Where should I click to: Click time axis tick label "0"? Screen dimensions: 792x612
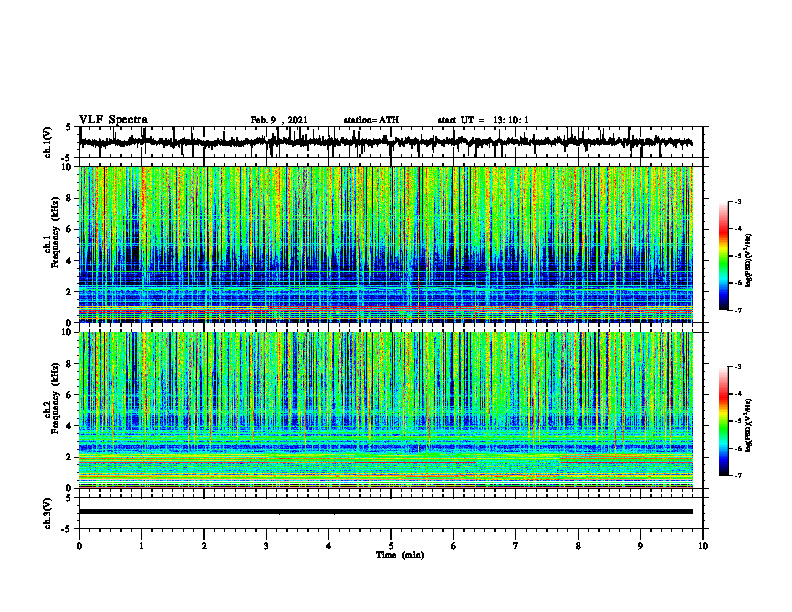tap(79, 546)
